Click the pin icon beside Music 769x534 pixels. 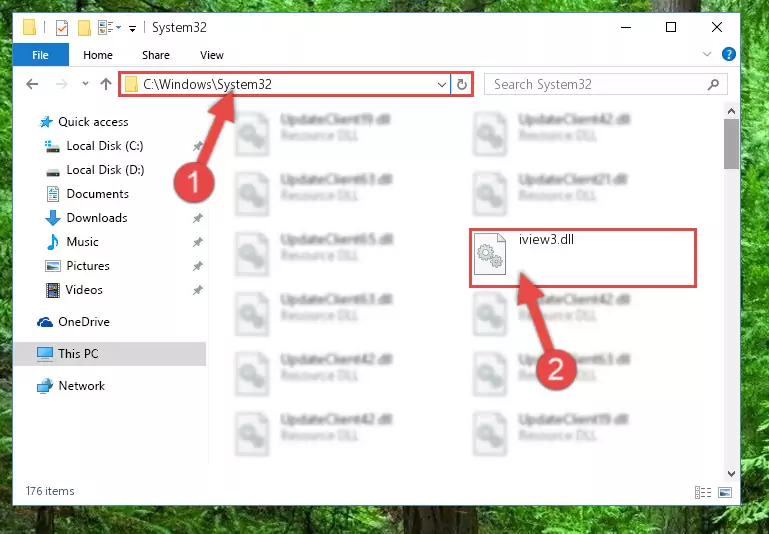coord(198,242)
